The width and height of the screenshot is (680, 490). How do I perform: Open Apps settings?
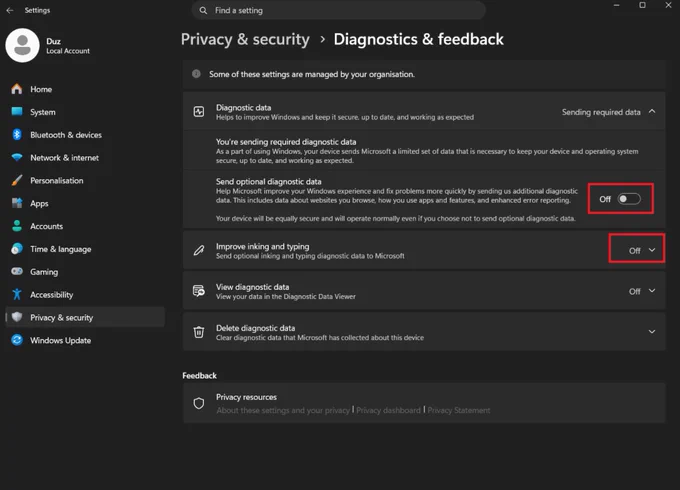[85, 203]
